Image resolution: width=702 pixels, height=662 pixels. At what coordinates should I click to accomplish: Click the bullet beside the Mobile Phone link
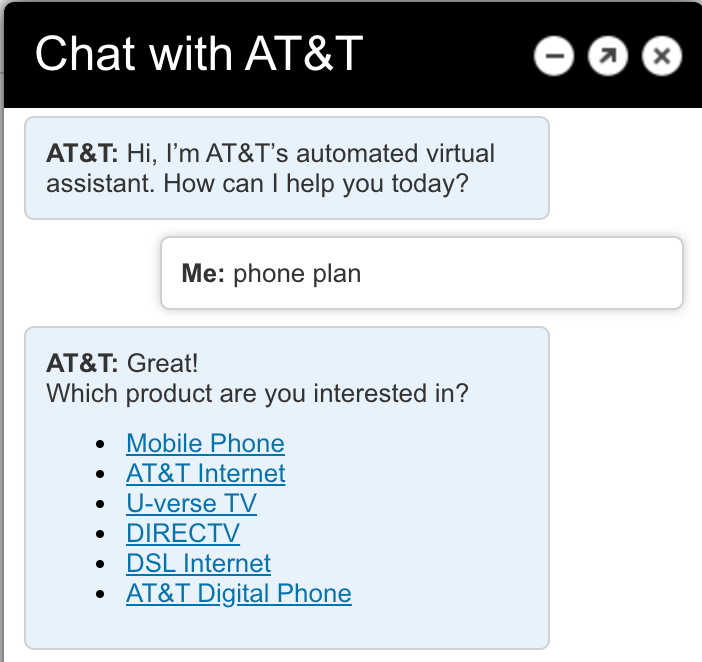pos(99,444)
